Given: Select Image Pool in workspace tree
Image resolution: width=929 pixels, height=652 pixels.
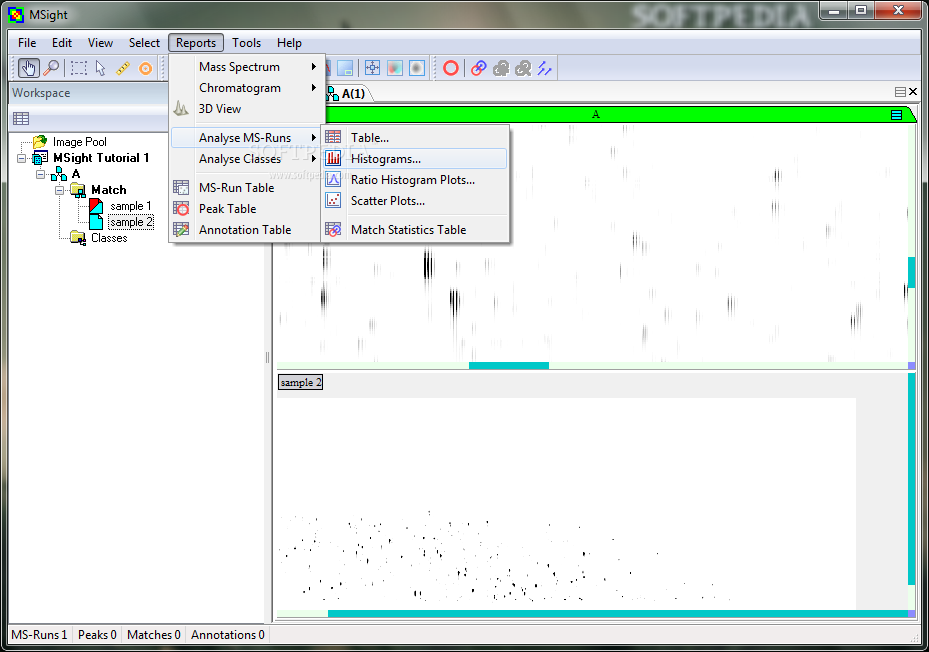Looking at the screenshot, I should click(x=79, y=142).
